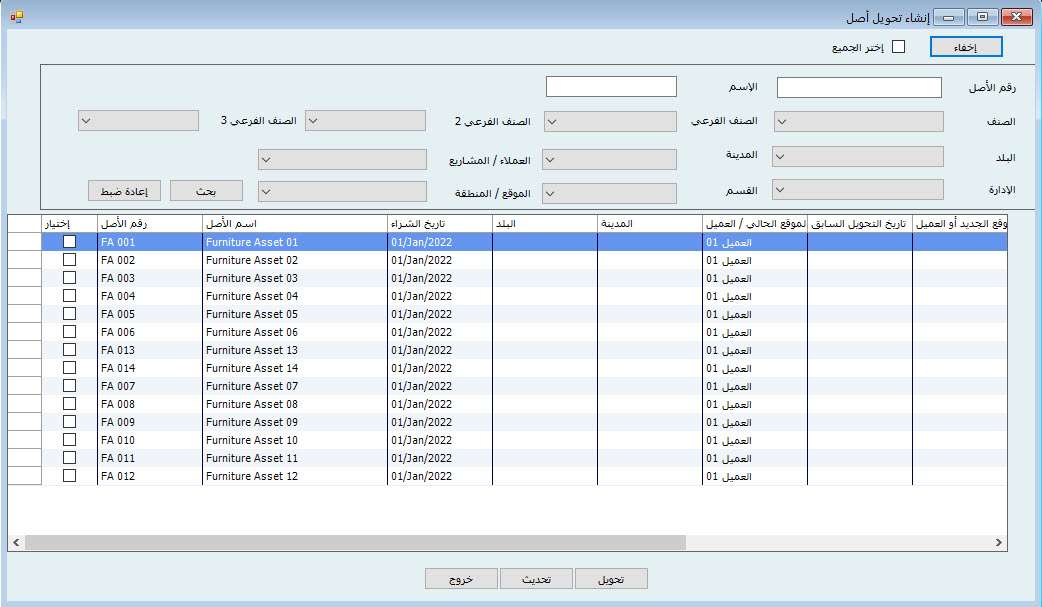Sort by the رقم الأصل column header
This screenshot has height=607, width=1042.
[x=150, y=223]
